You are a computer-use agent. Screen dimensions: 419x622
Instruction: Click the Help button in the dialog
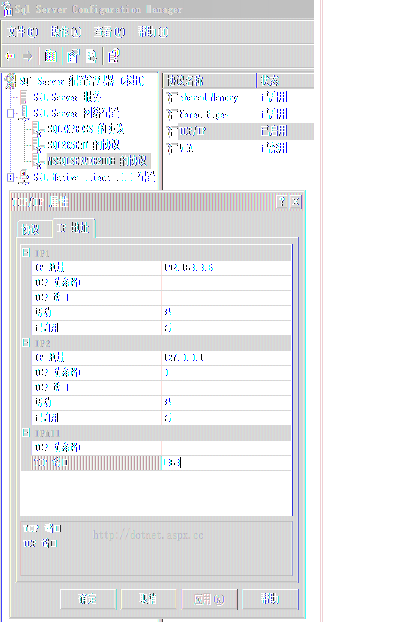270,599
